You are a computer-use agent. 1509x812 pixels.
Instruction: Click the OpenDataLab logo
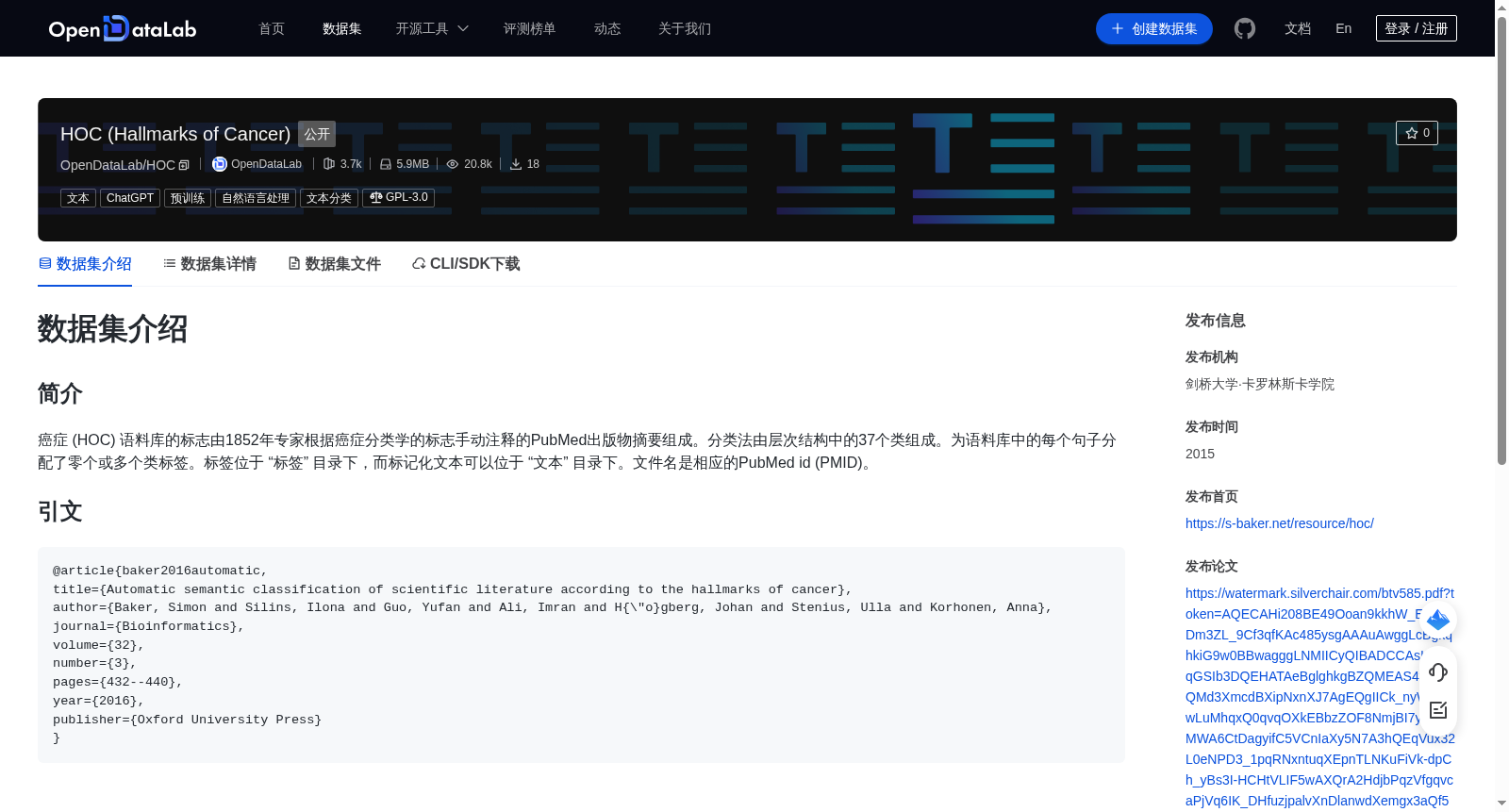[123, 28]
